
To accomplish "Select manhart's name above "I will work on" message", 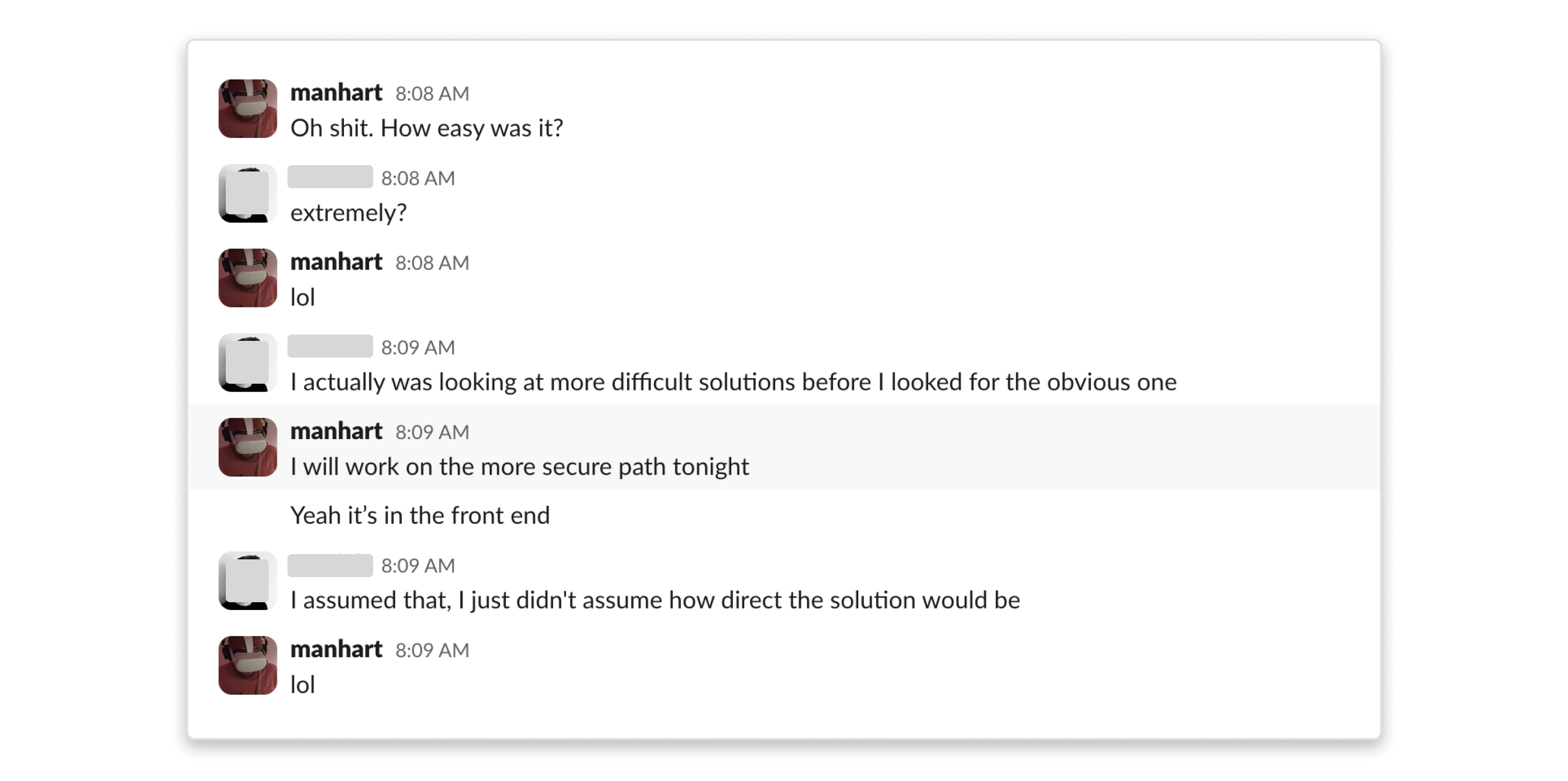I will coord(336,431).
